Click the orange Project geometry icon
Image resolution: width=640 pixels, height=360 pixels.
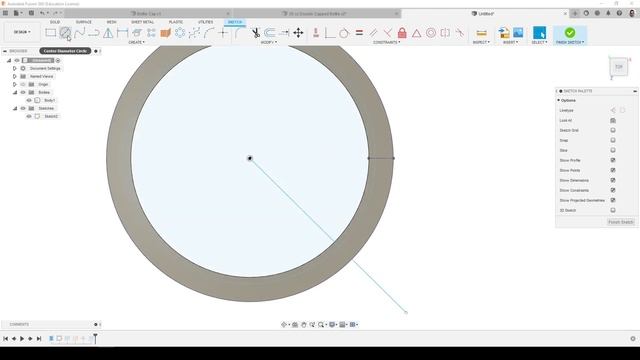coord(165,33)
